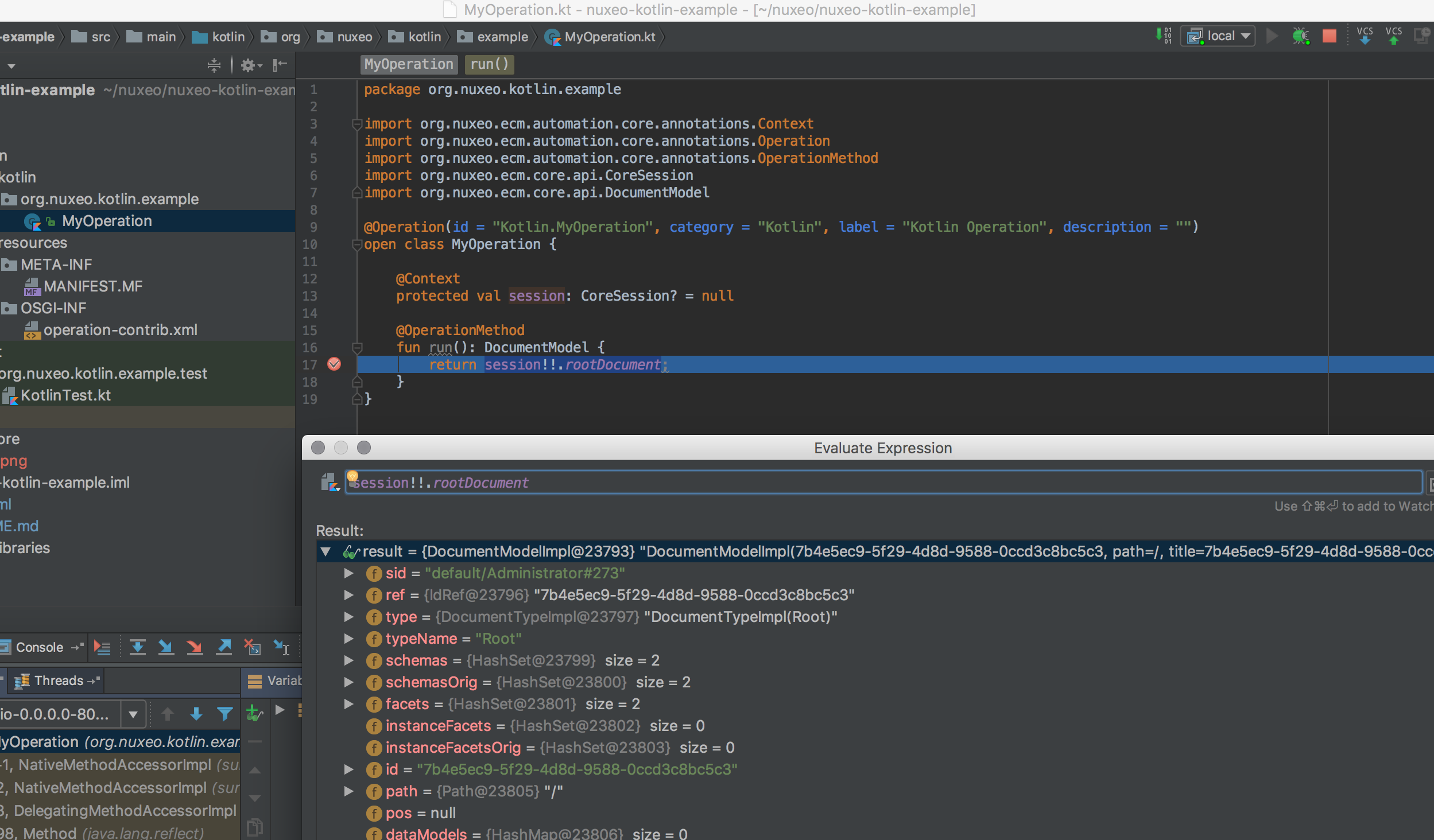Click the Add Watch glasses icon
The width and height of the screenshot is (1434, 840).
point(254,714)
